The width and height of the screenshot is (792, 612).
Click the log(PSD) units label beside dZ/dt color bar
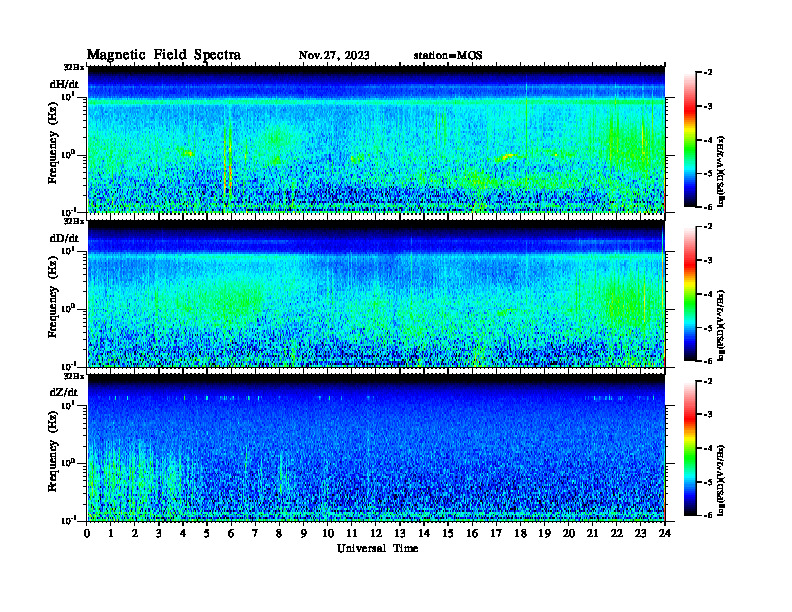pyautogui.click(x=721, y=480)
